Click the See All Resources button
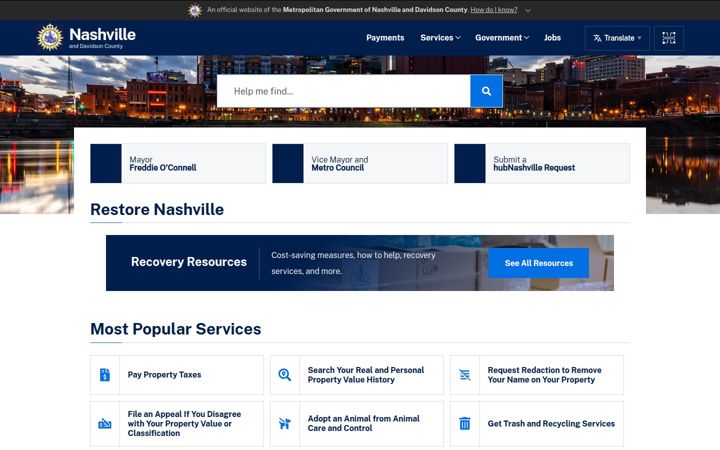The height and width of the screenshot is (450, 720). point(538,263)
